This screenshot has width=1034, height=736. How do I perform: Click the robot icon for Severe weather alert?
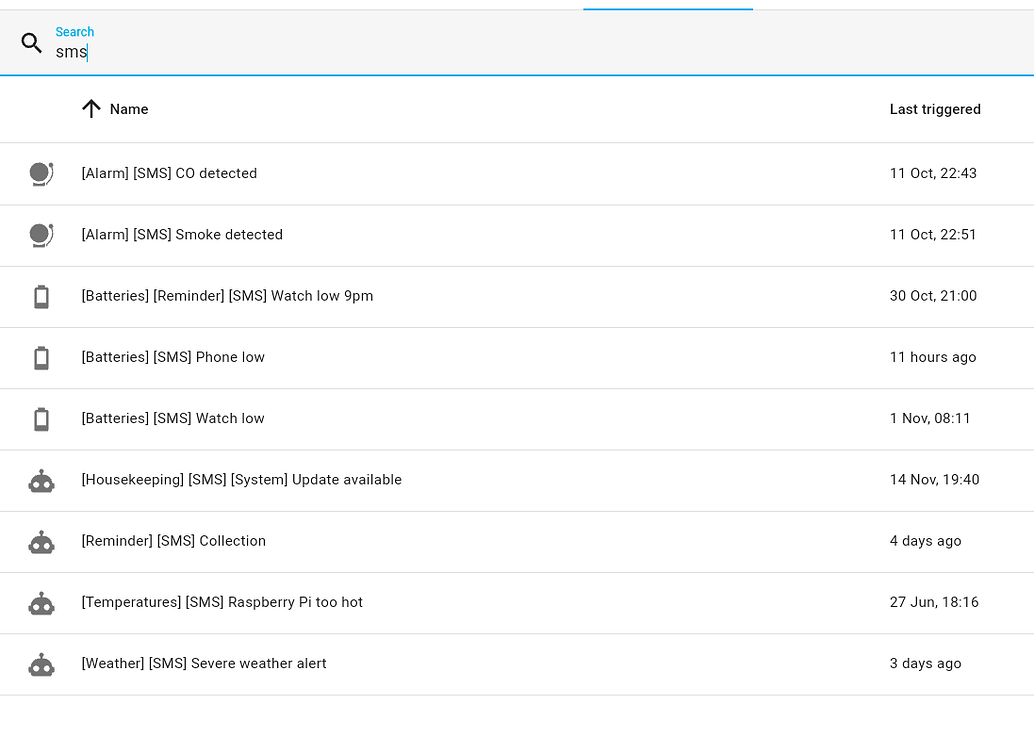[41, 663]
